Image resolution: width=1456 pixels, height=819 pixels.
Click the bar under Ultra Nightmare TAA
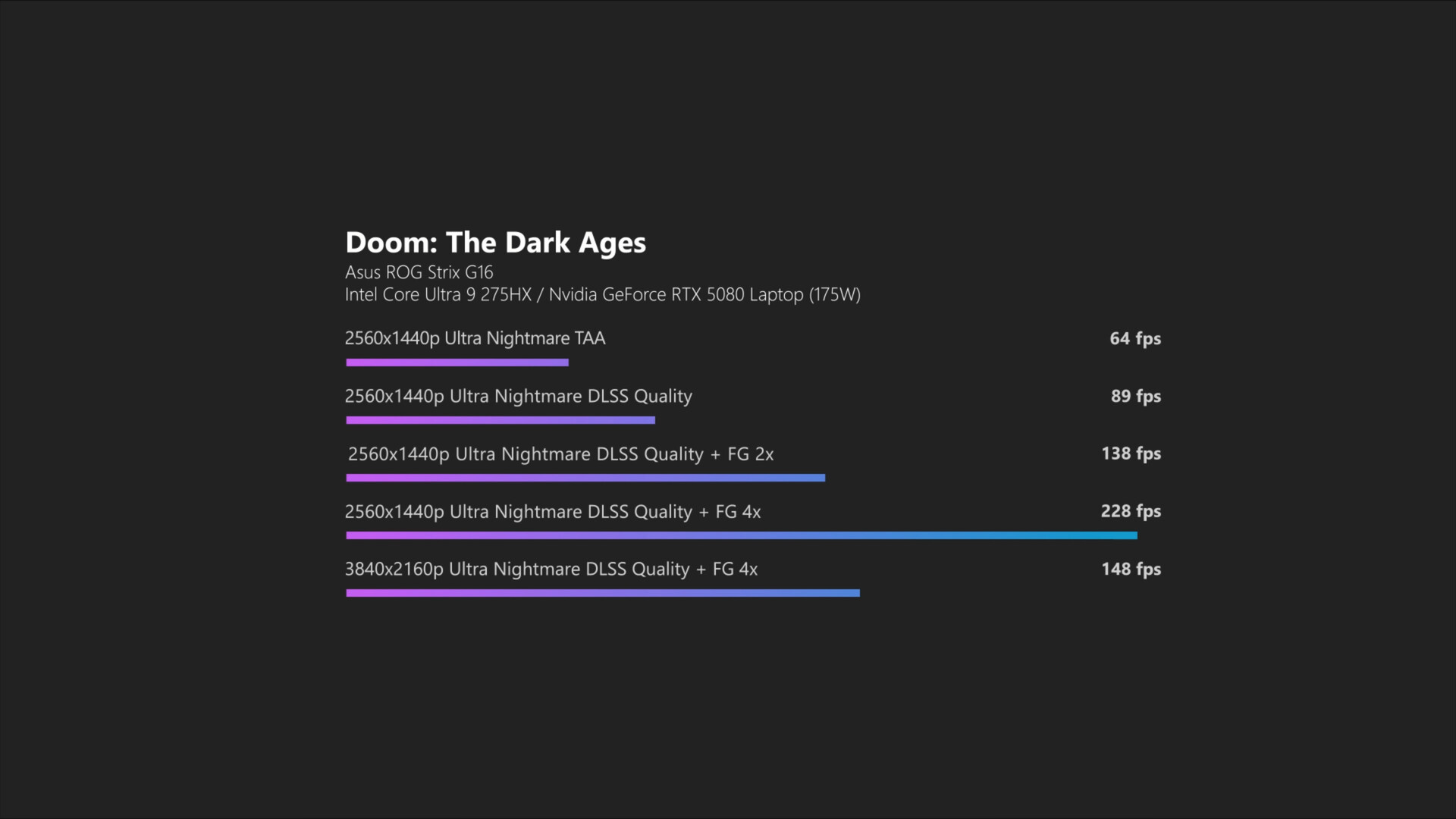click(457, 362)
